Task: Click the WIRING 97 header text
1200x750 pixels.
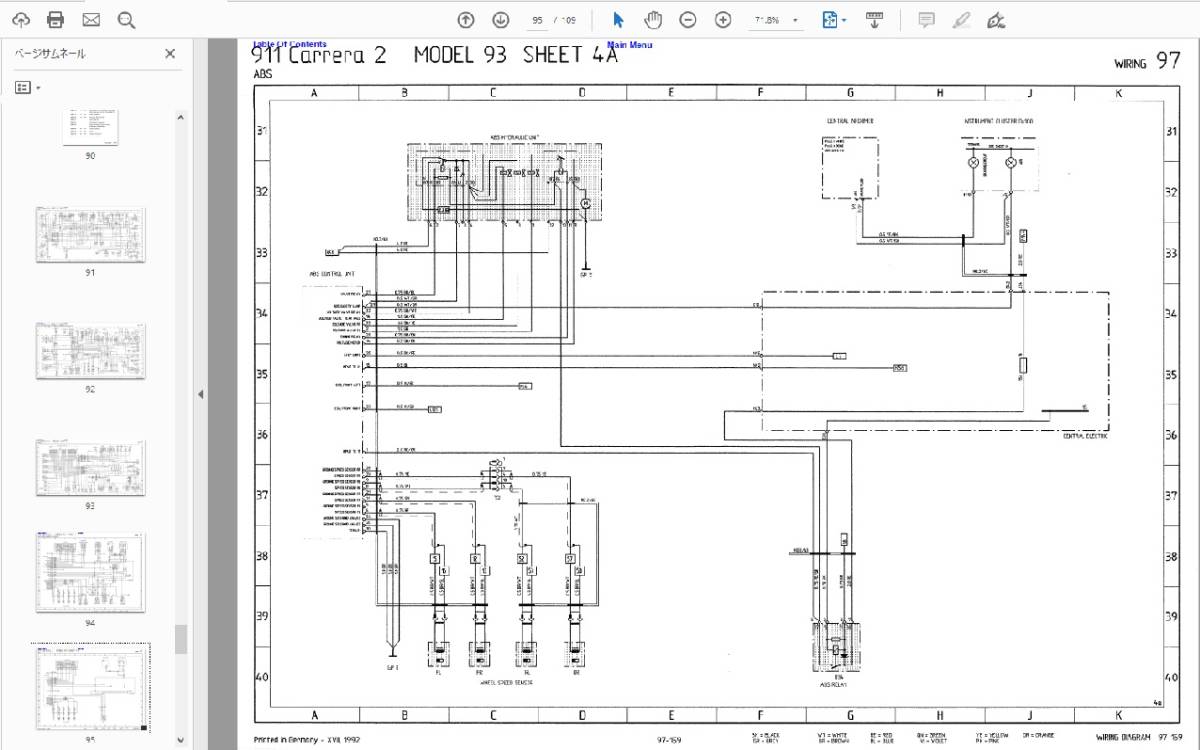Action: coord(1148,62)
